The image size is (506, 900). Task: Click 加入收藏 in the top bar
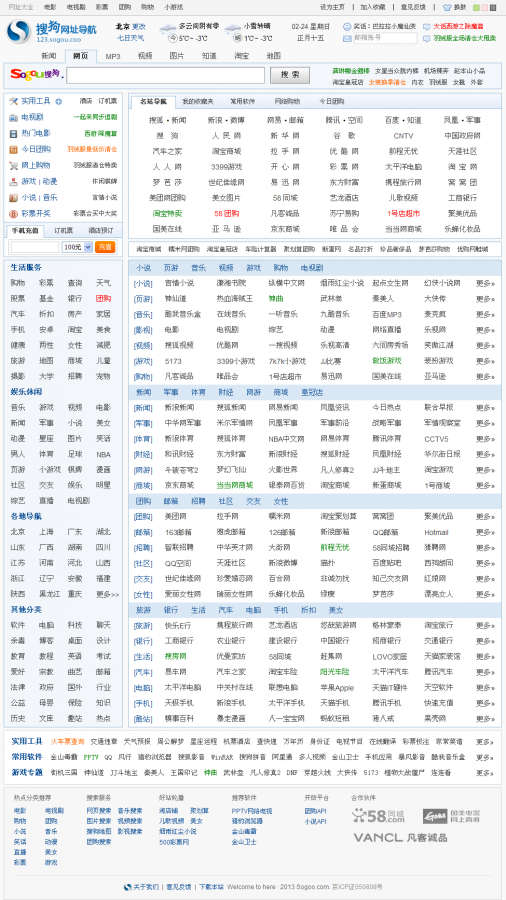(x=372, y=7)
